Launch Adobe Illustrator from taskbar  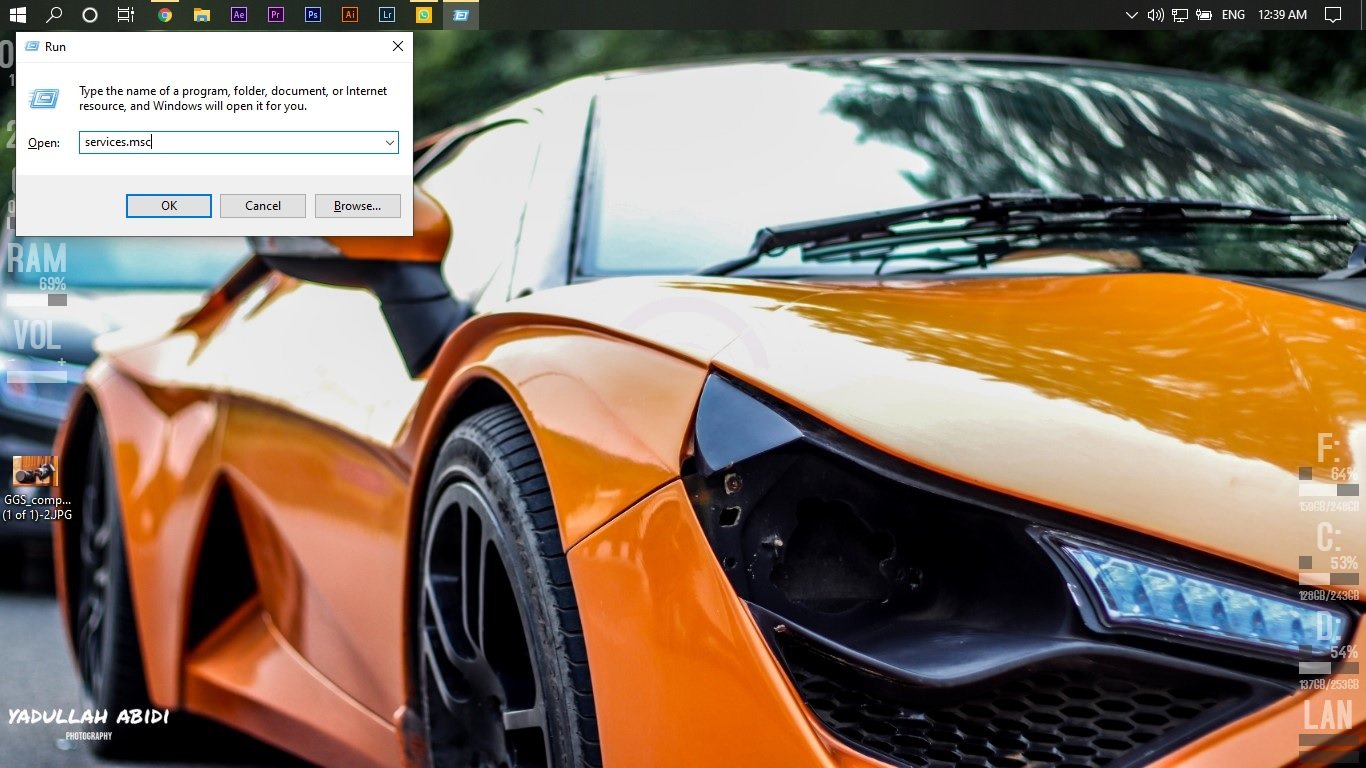pos(349,15)
